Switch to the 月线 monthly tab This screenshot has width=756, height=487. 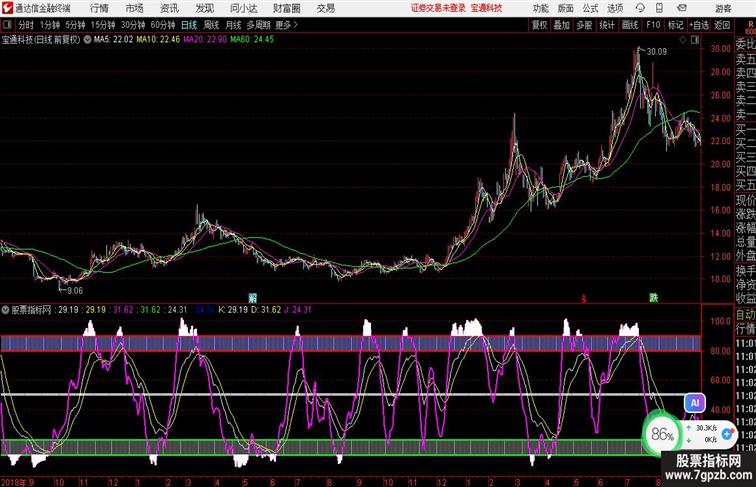233,25
